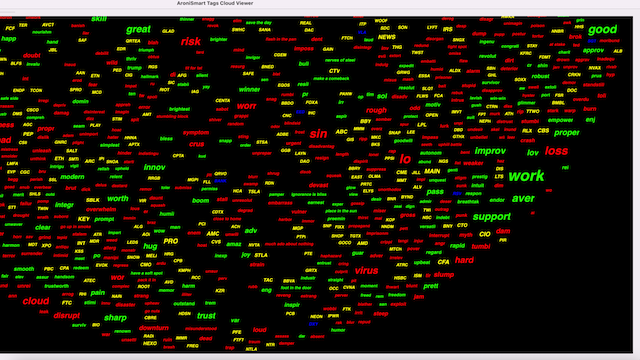
Task: Click the red 'crus' tag
Action: click(x=196, y=144)
